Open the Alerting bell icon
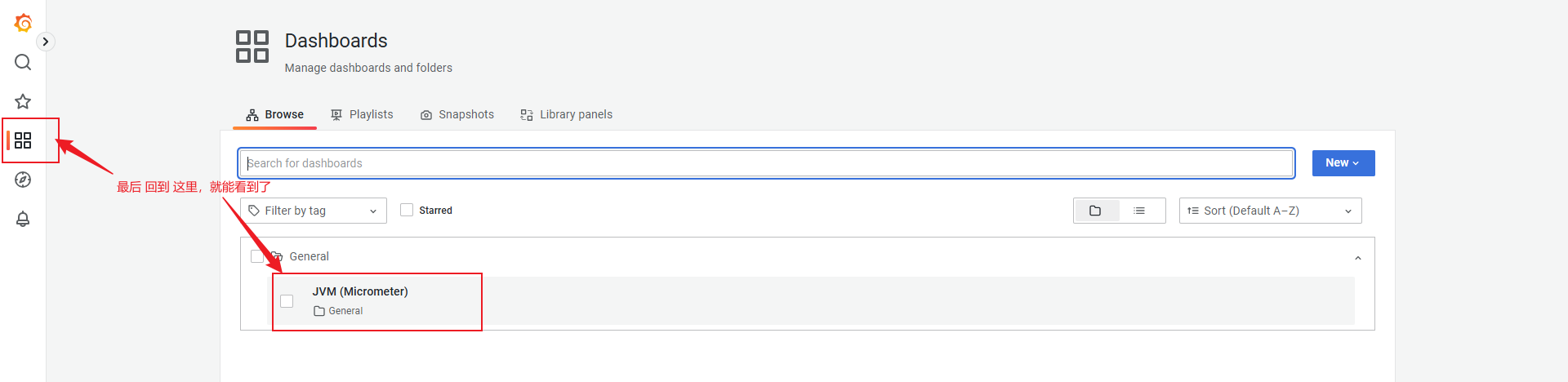1568x382 pixels. point(23,219)
